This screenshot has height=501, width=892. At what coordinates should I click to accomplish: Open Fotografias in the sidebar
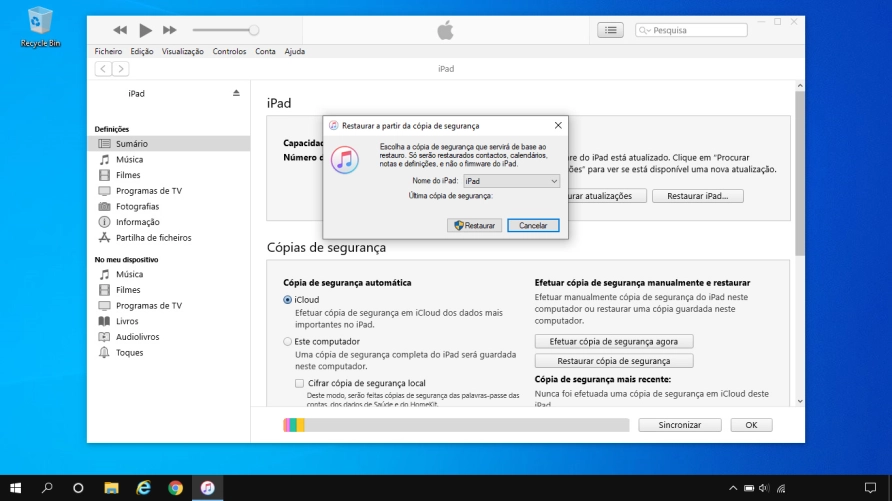click(x=137, y=206)
